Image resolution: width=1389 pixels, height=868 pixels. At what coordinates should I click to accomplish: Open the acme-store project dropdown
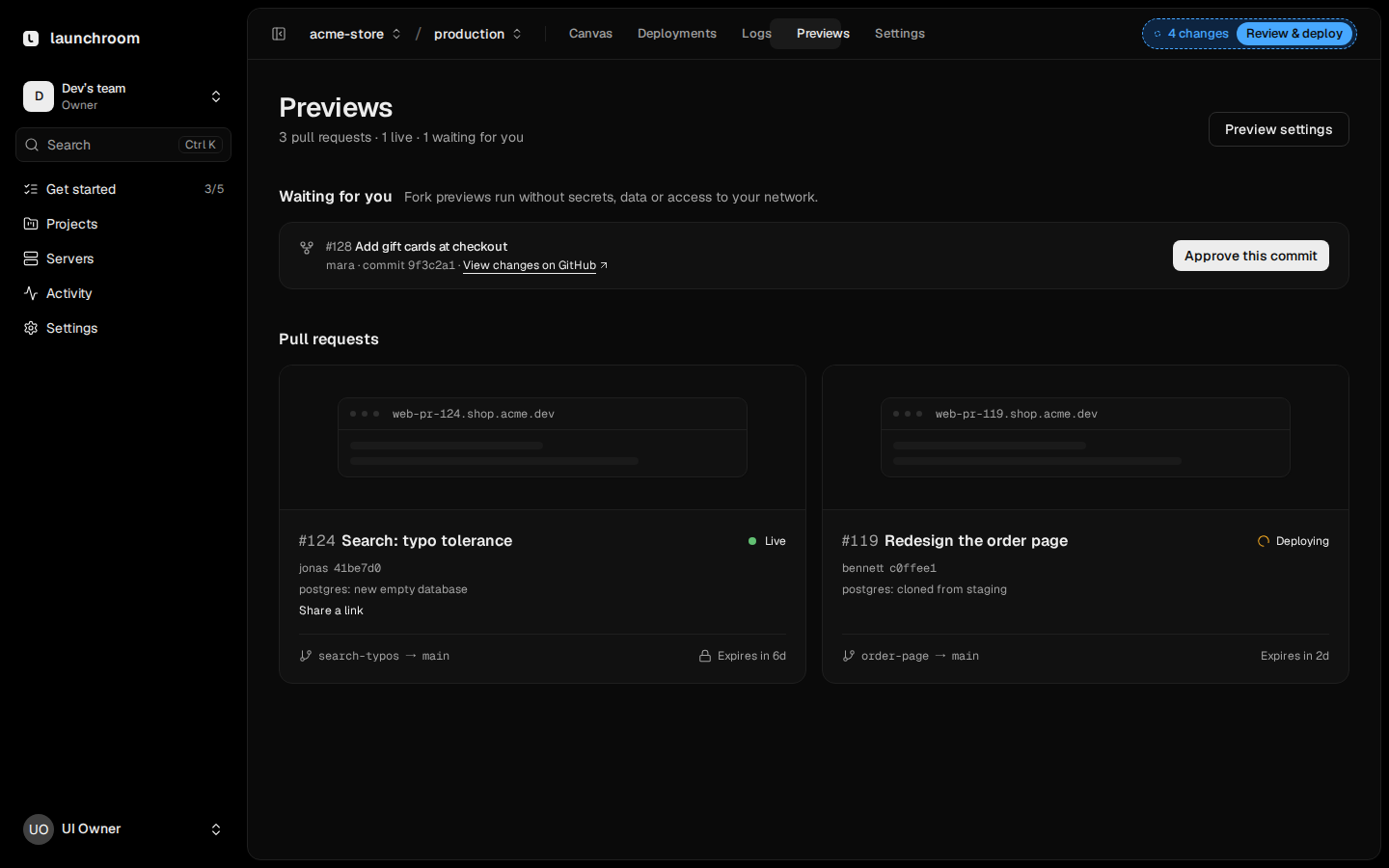click(355, 34)
